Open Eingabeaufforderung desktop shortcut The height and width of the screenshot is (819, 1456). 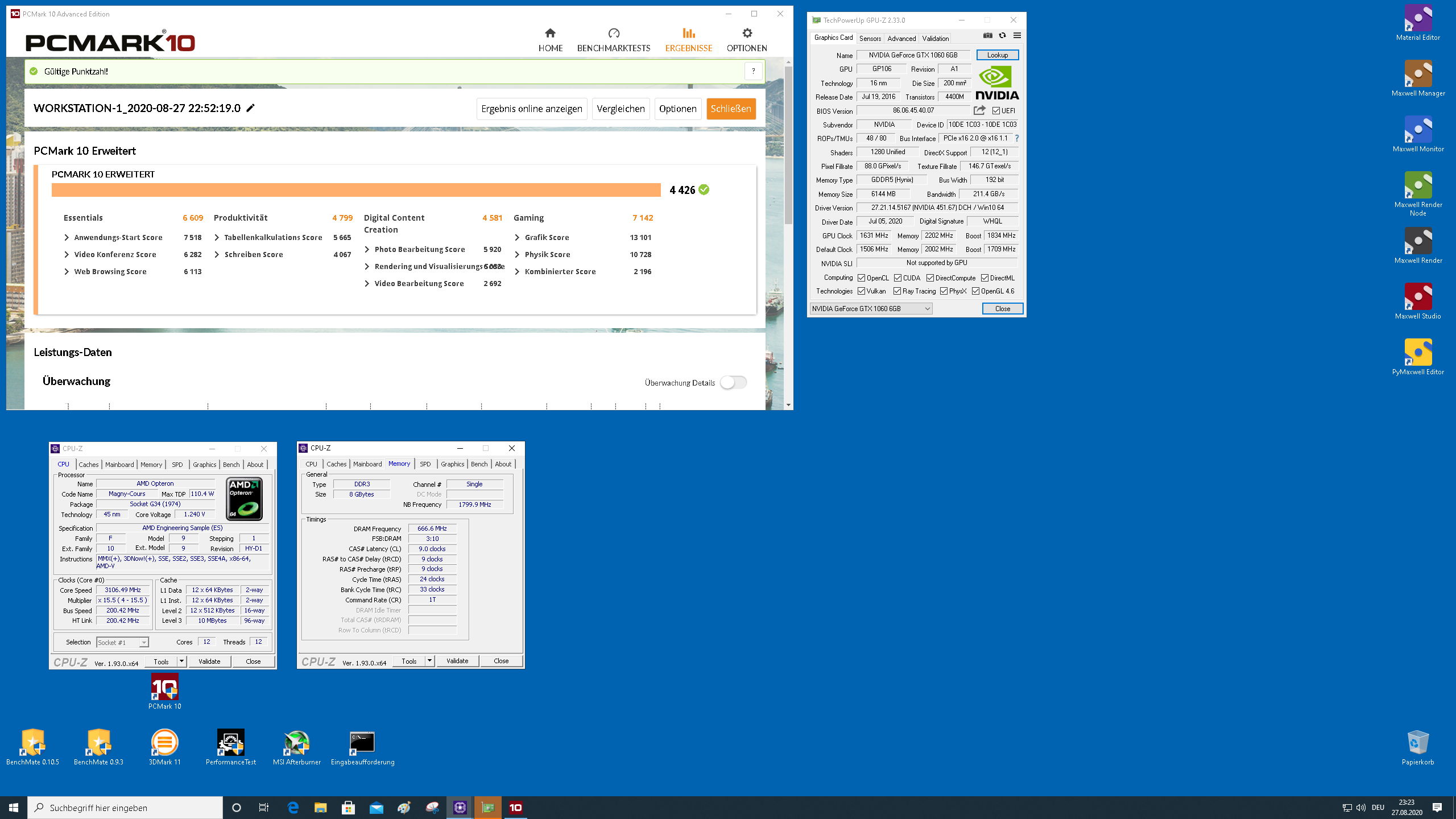coord(363,748)
